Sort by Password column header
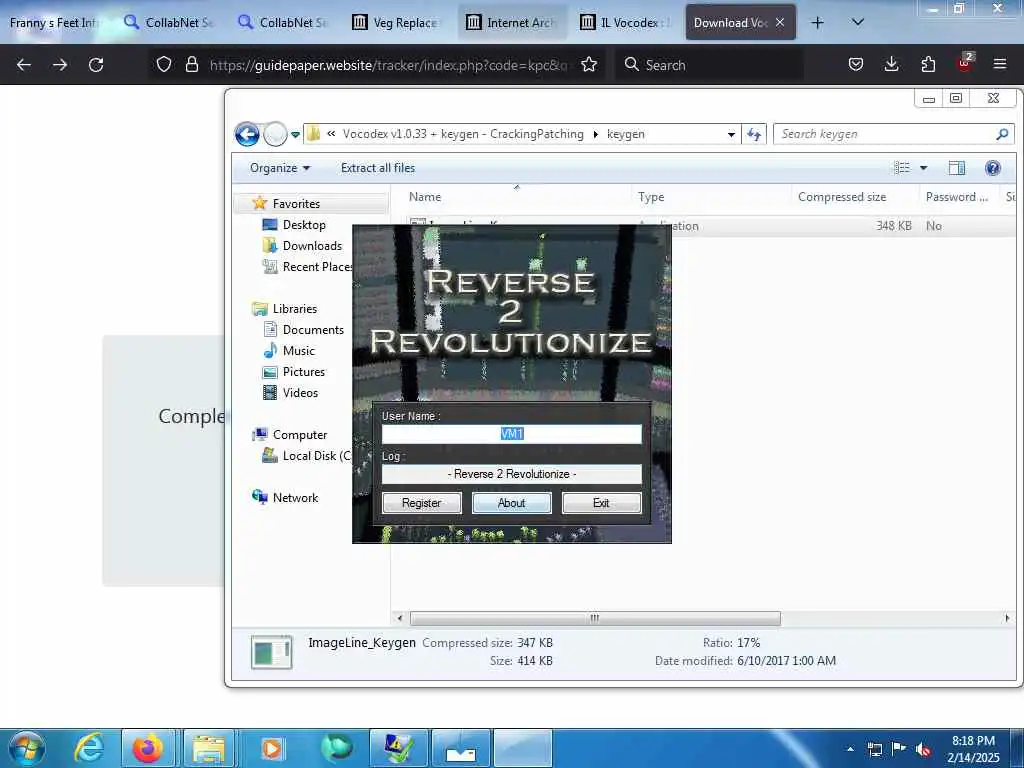The height and width of the screenshot is (768, 1024). coord(957,197)
